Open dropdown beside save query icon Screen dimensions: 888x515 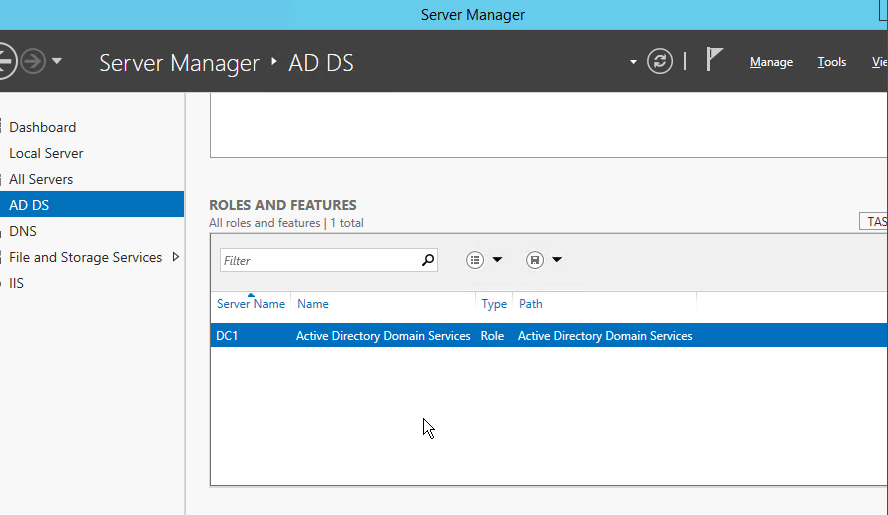coord(557,259)
